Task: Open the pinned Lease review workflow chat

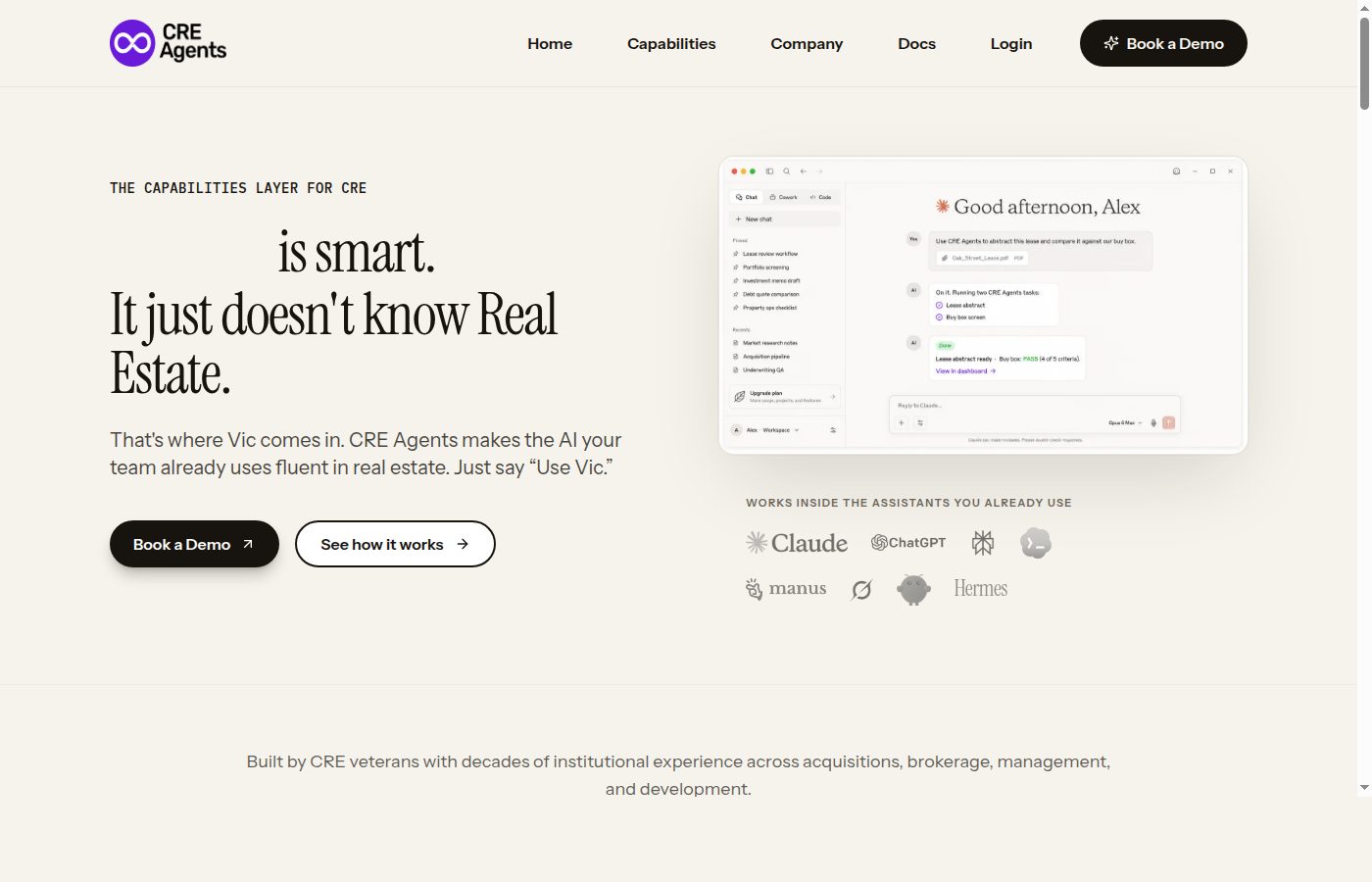Action: point(765,254)
